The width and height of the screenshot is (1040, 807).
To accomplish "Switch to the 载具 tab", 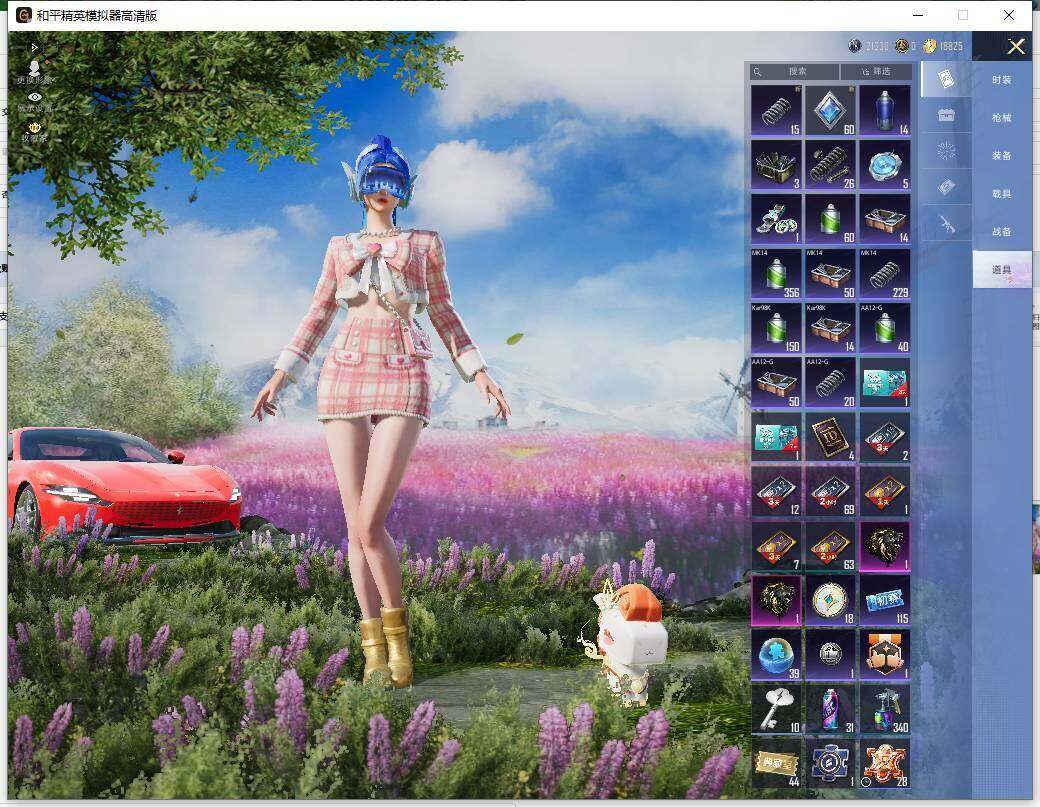I will click(1002, 194).
